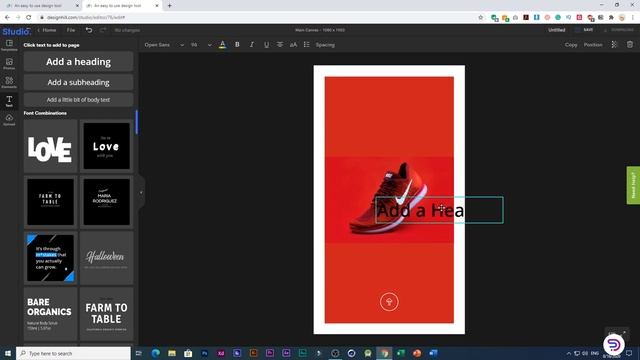Open the Elements panel in sidebar
The height and width of the screenshot is (360, 640).
9,82
